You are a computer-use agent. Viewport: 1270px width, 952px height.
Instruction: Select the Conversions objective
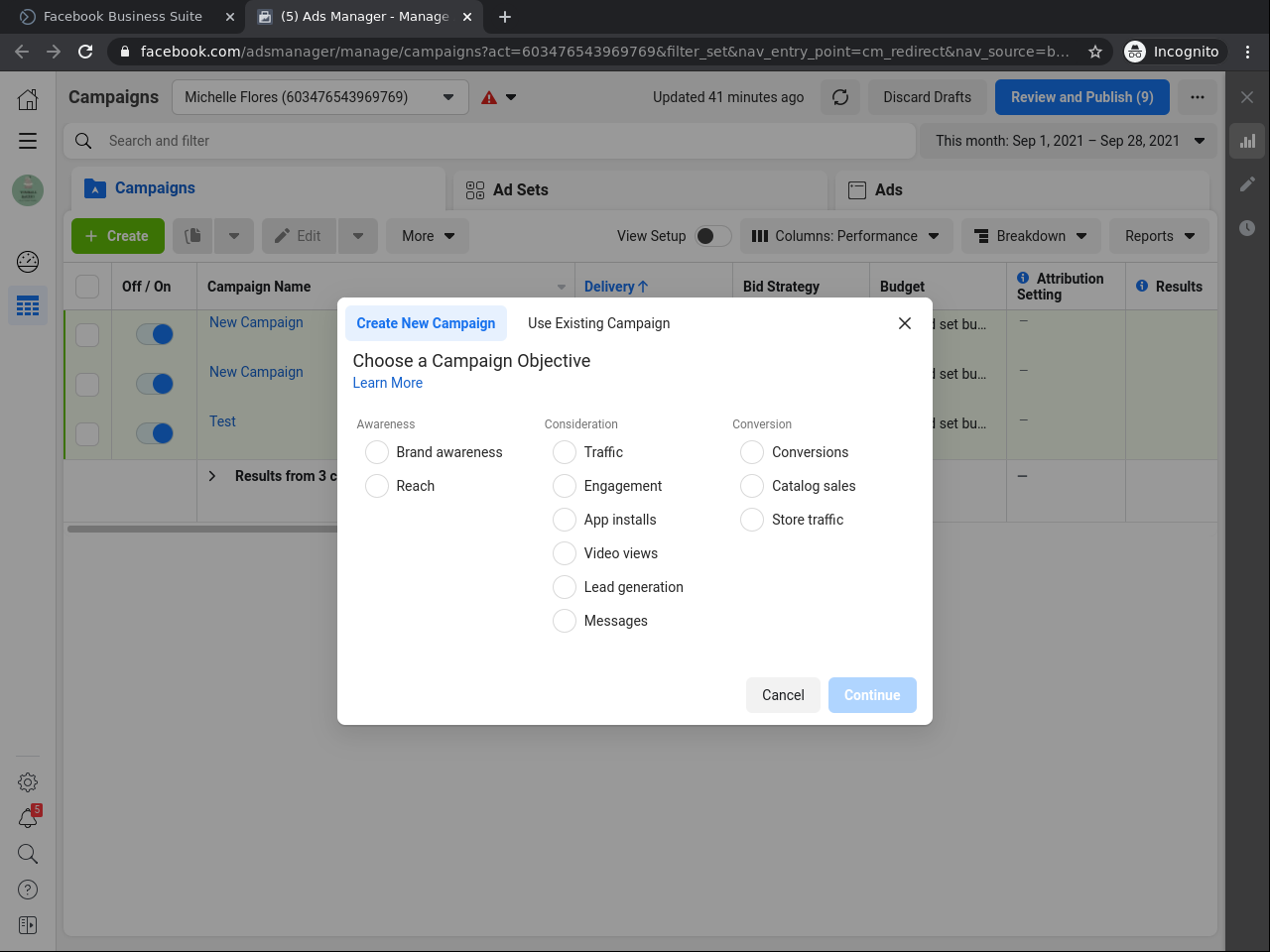(x=752, y=452)
